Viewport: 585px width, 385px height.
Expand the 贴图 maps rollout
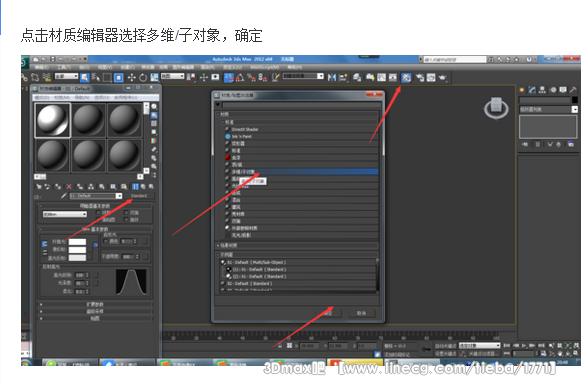coord(96,318)
